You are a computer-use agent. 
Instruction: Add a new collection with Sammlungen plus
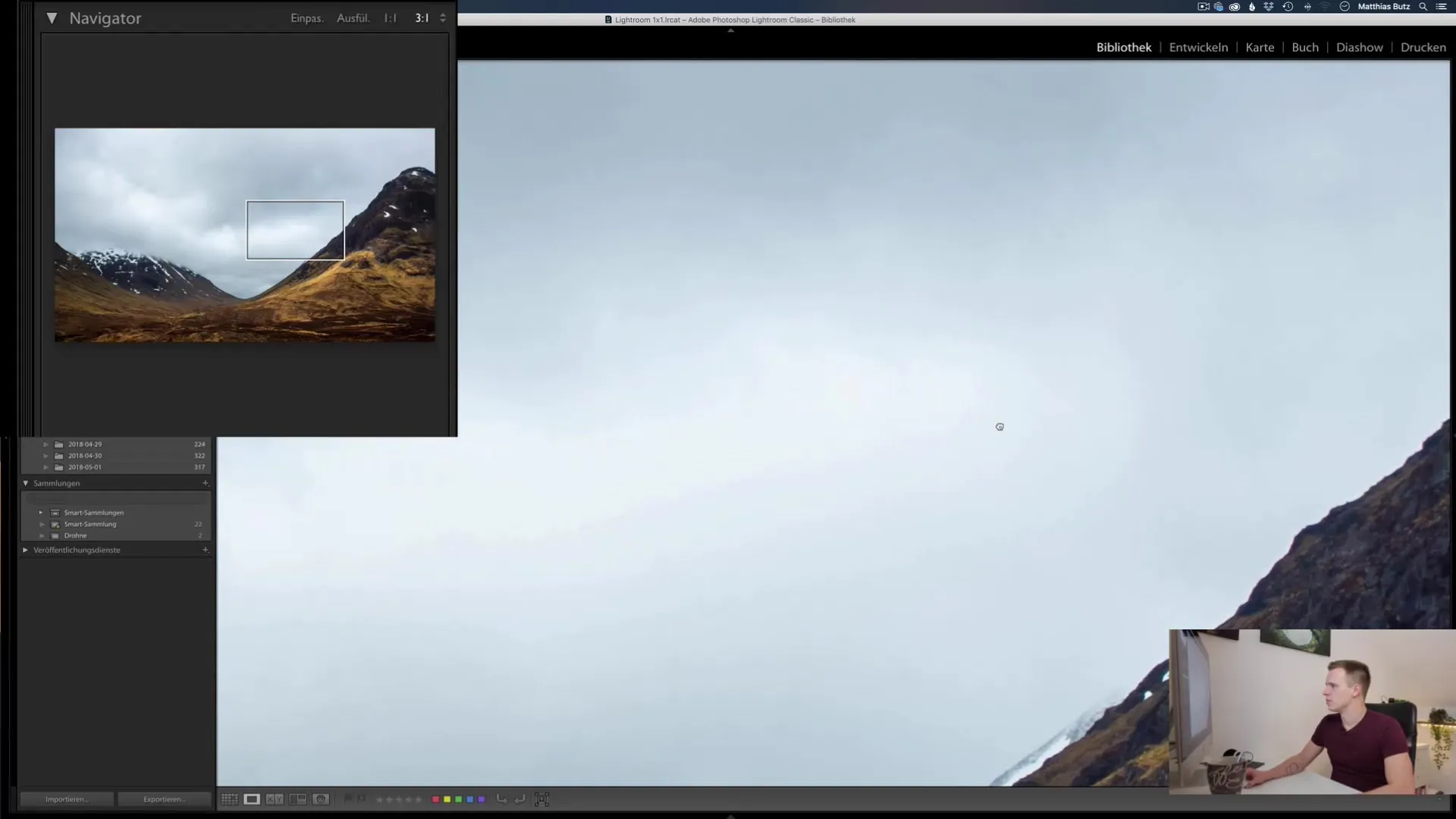click(x=205, y=483)
